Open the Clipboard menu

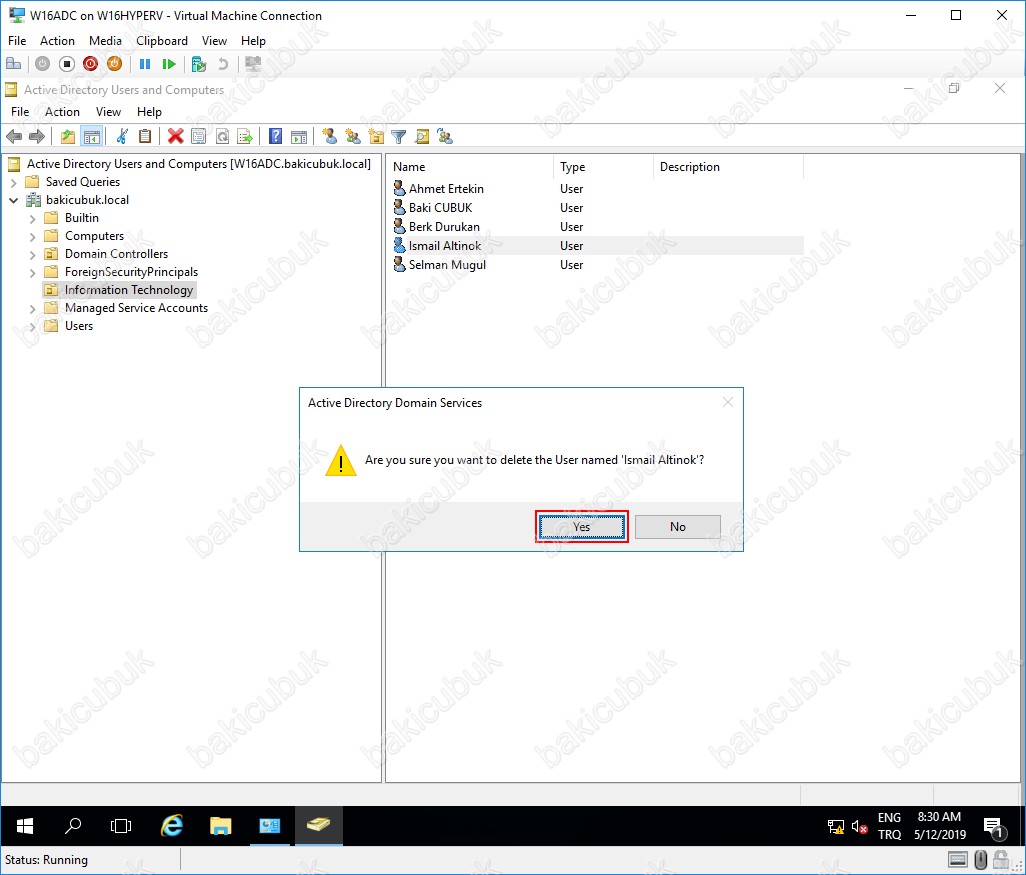point(162,41)
